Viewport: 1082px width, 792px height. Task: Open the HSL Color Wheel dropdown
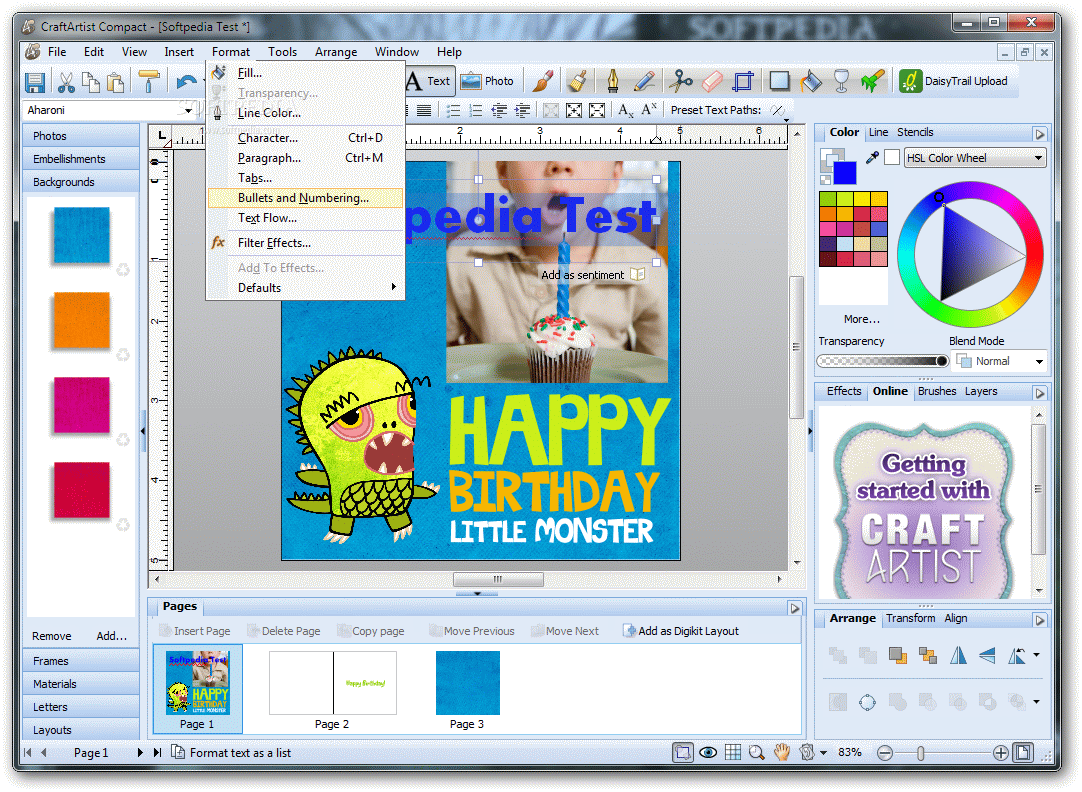975,158
